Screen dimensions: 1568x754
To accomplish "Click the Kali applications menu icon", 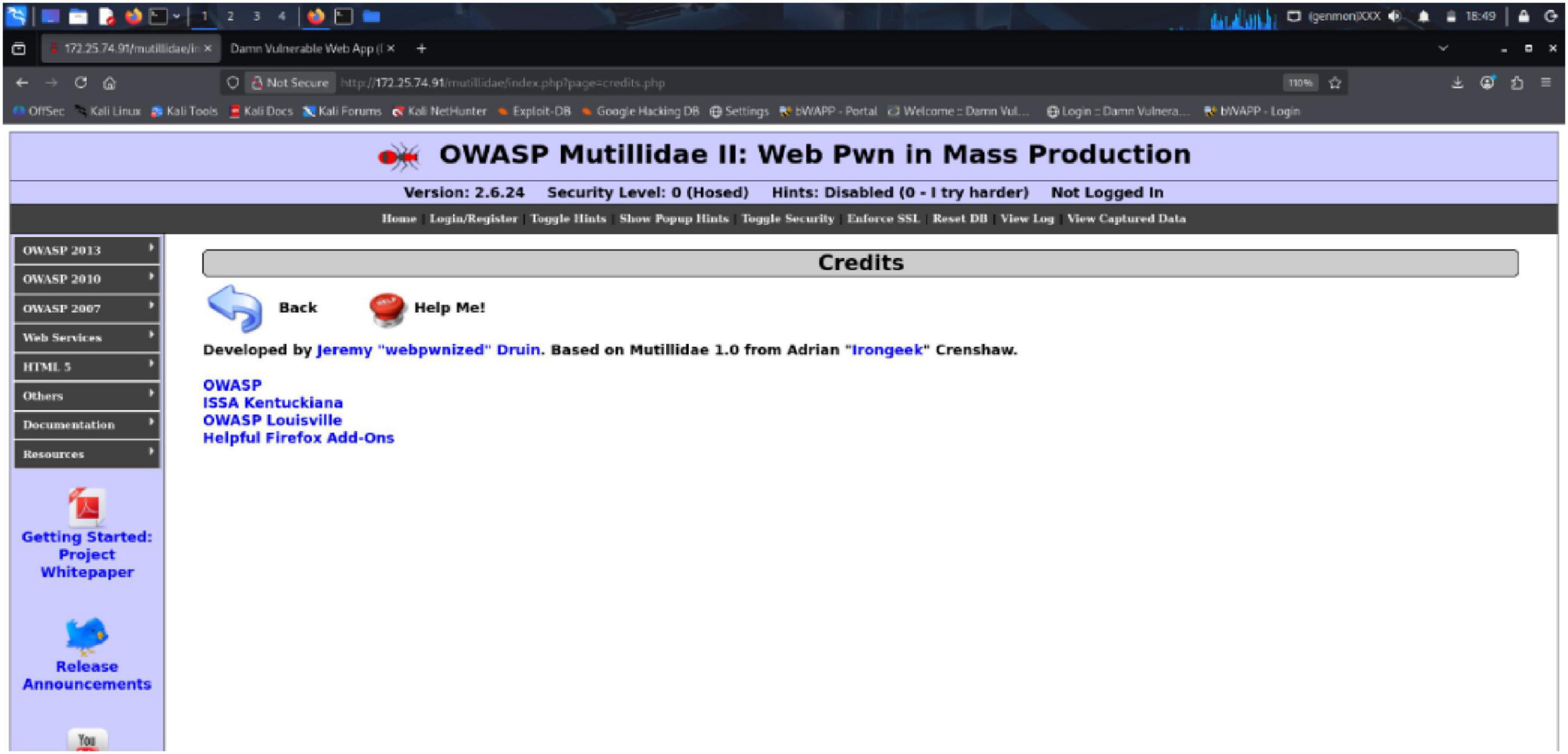I will coord(16,16).
